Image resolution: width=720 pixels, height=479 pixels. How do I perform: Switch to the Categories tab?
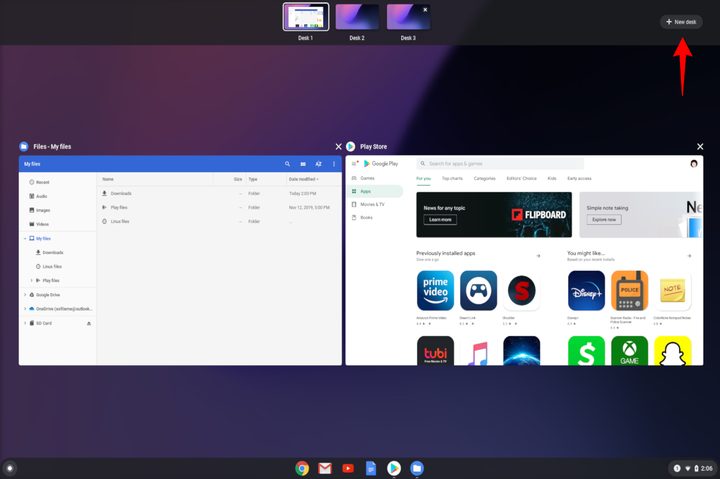coord(484,179)
